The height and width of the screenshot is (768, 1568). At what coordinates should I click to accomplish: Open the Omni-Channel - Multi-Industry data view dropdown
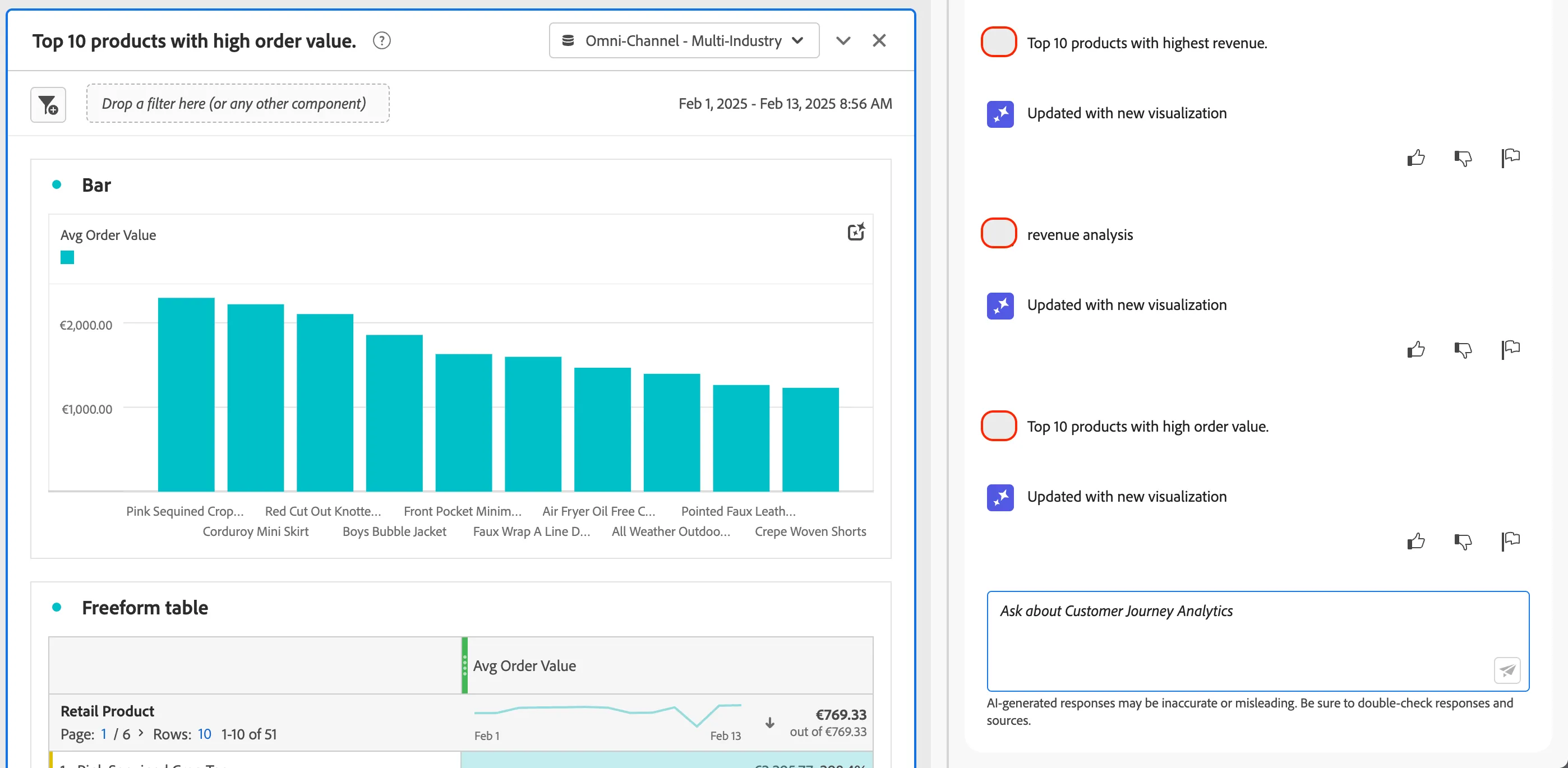click(684, 41)
